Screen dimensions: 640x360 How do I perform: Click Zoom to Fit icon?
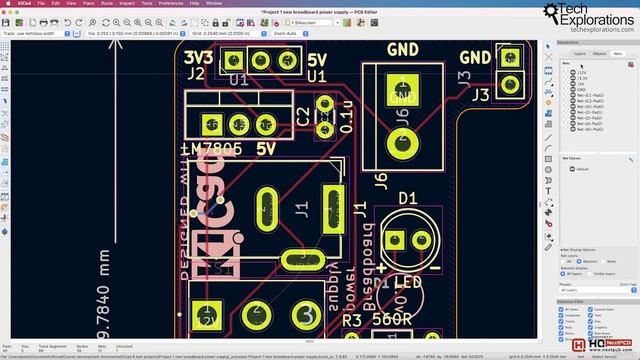click(138, 23)
